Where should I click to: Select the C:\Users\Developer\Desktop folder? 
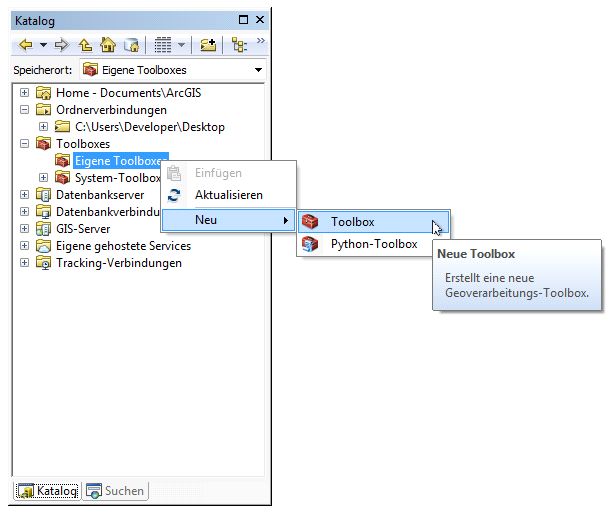pyautogui.click(x=149, y=127)
